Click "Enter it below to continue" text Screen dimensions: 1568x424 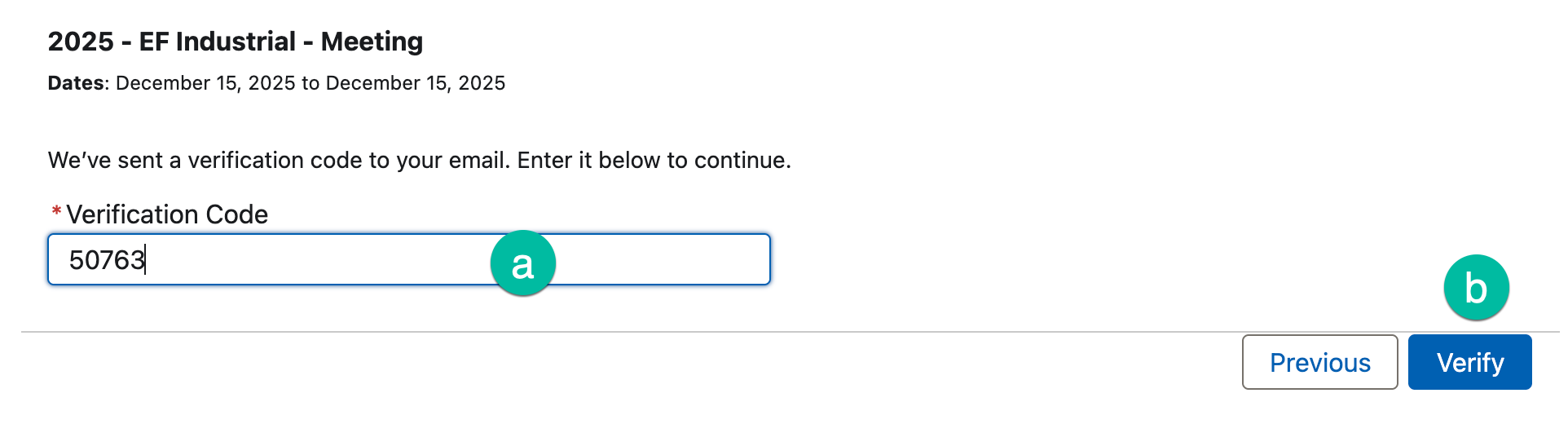point(654,161)
